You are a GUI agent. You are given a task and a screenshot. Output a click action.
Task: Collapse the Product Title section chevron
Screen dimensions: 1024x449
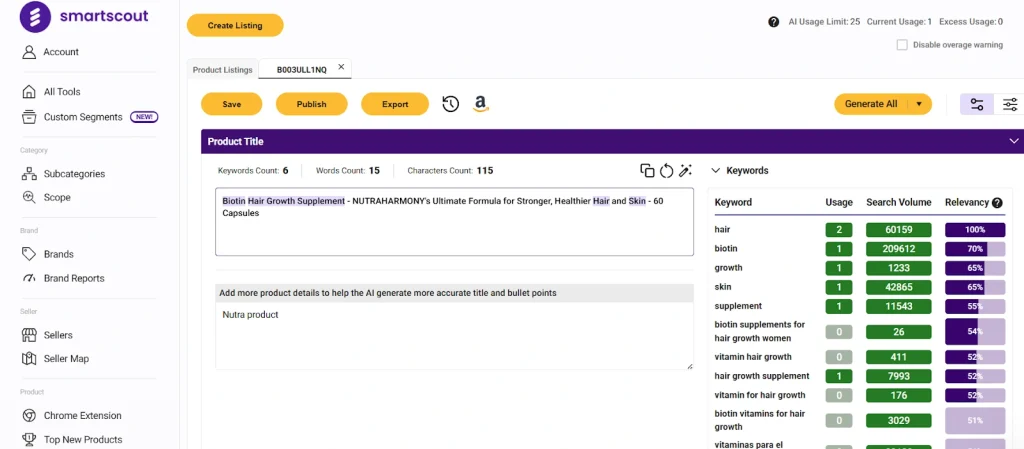point(1014,141)
